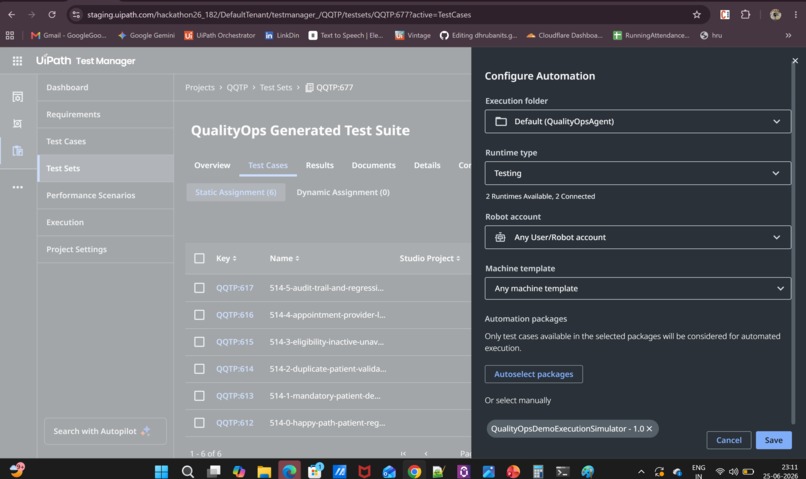
Task: Open Performance Scenarios in sidebar
Action: coord(105,195)
